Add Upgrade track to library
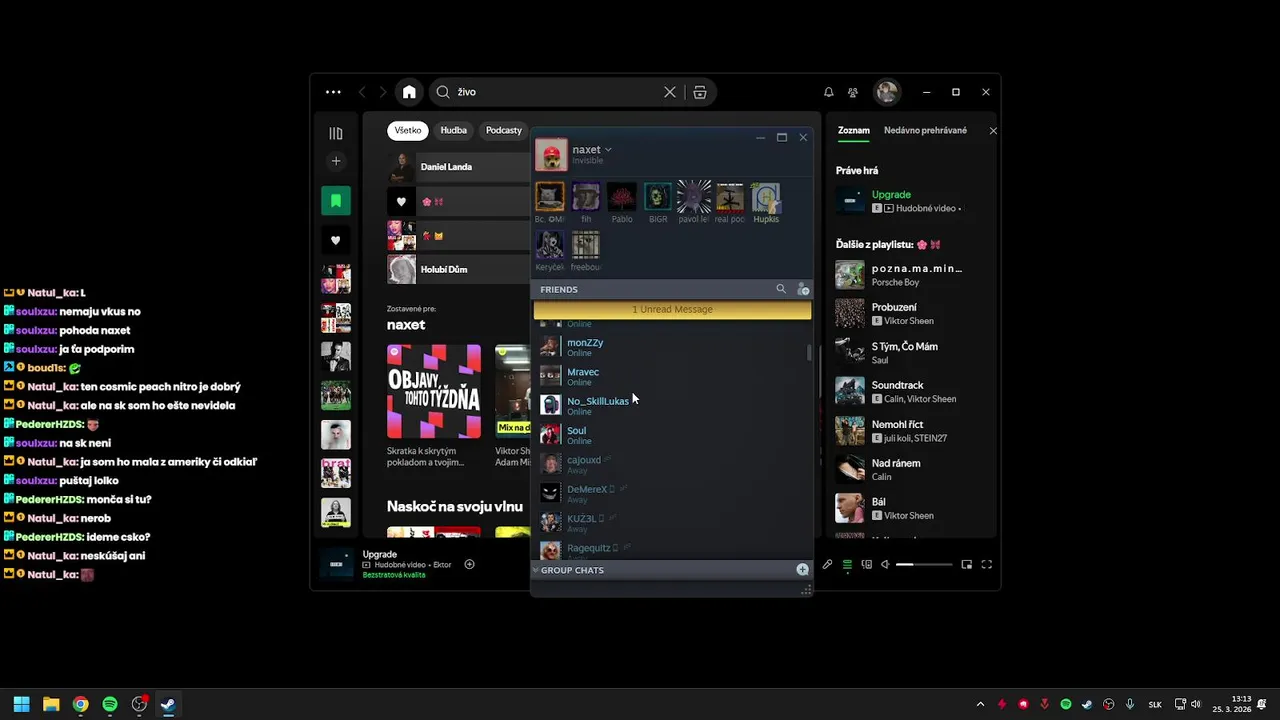 click(469, 564)
